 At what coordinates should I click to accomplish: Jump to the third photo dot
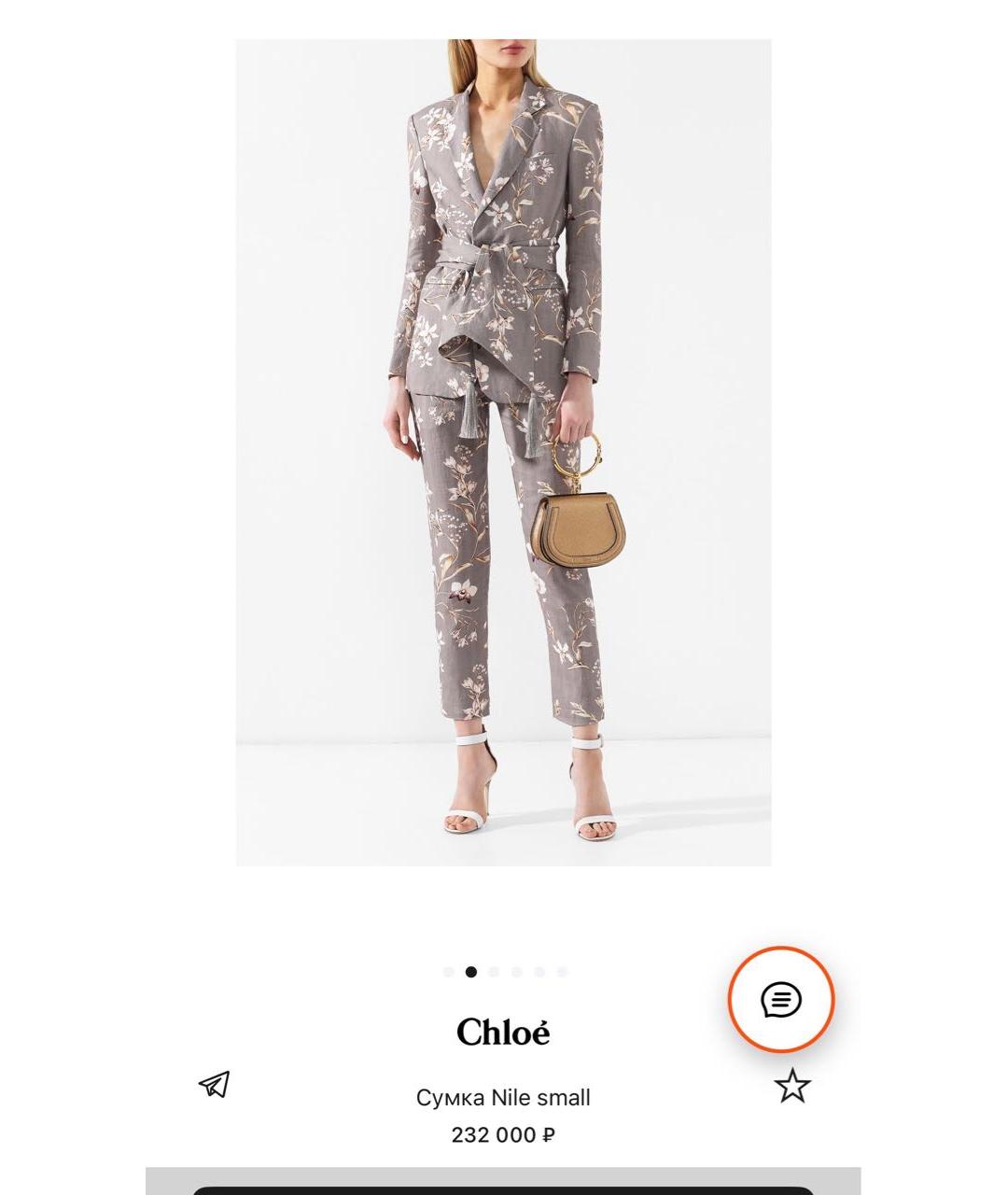494,972
